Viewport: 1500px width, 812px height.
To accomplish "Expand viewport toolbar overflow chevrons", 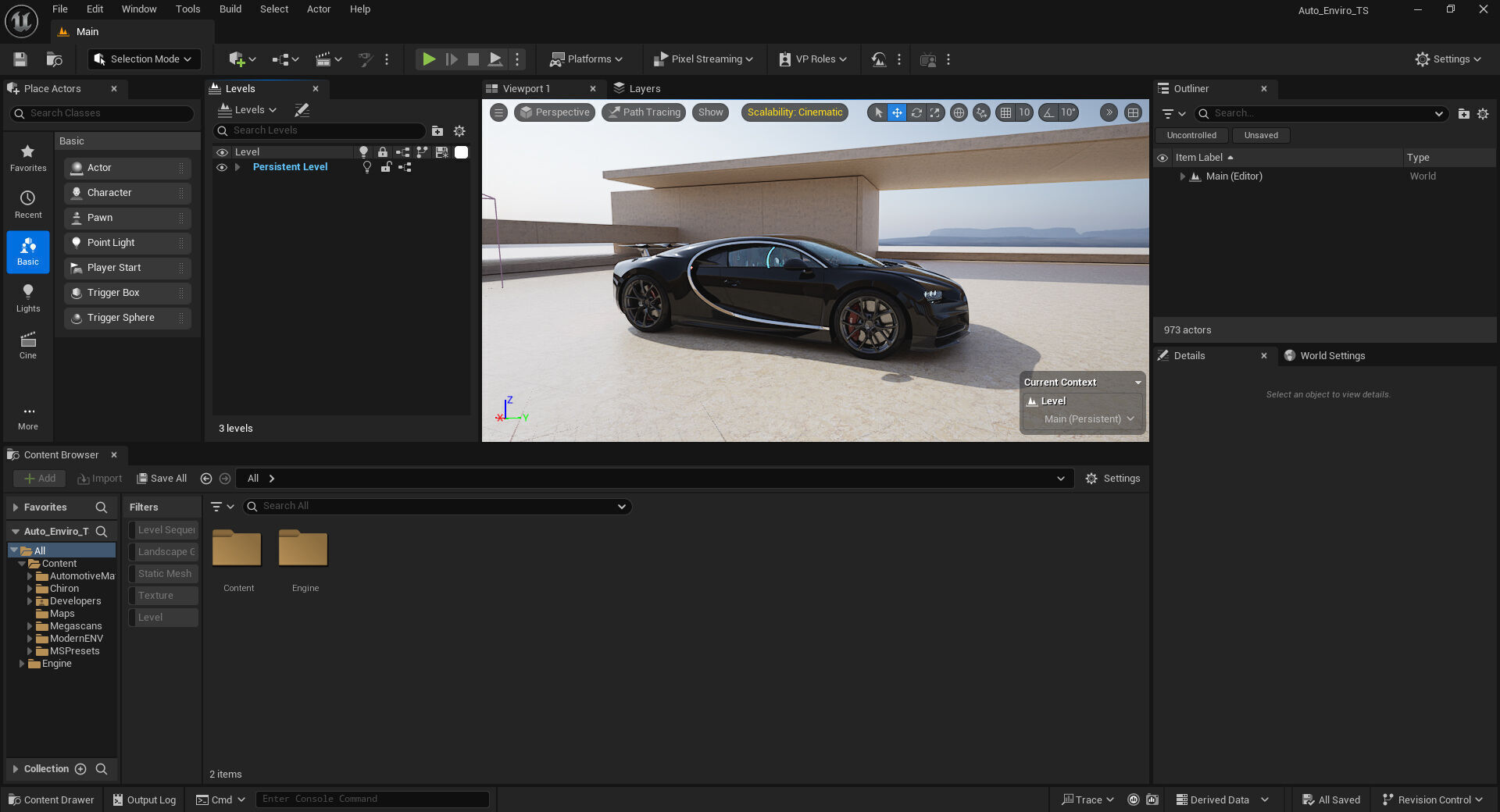I will [x=1109, y=112].
